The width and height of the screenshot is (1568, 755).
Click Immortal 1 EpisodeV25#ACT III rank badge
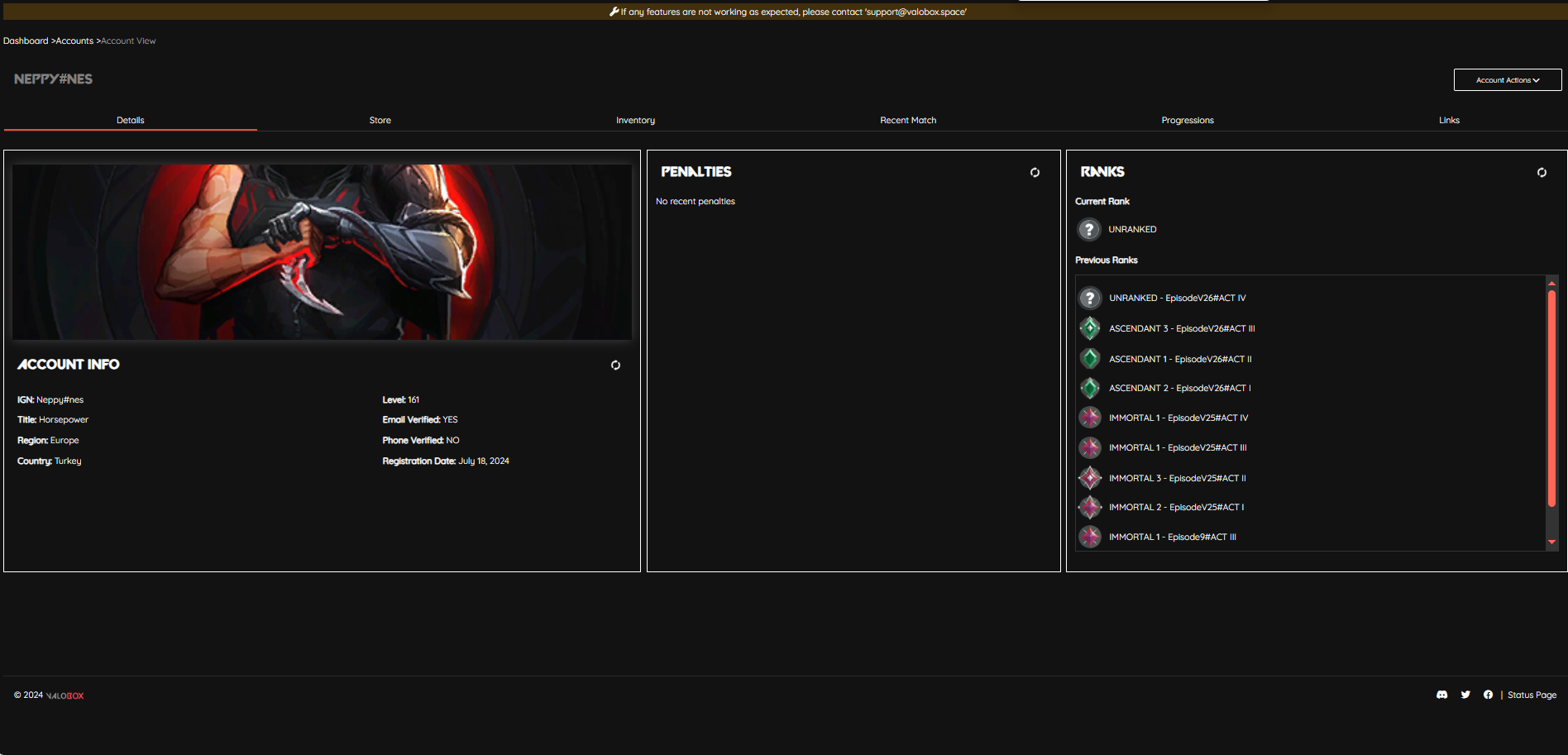[x=1090, y=447]
